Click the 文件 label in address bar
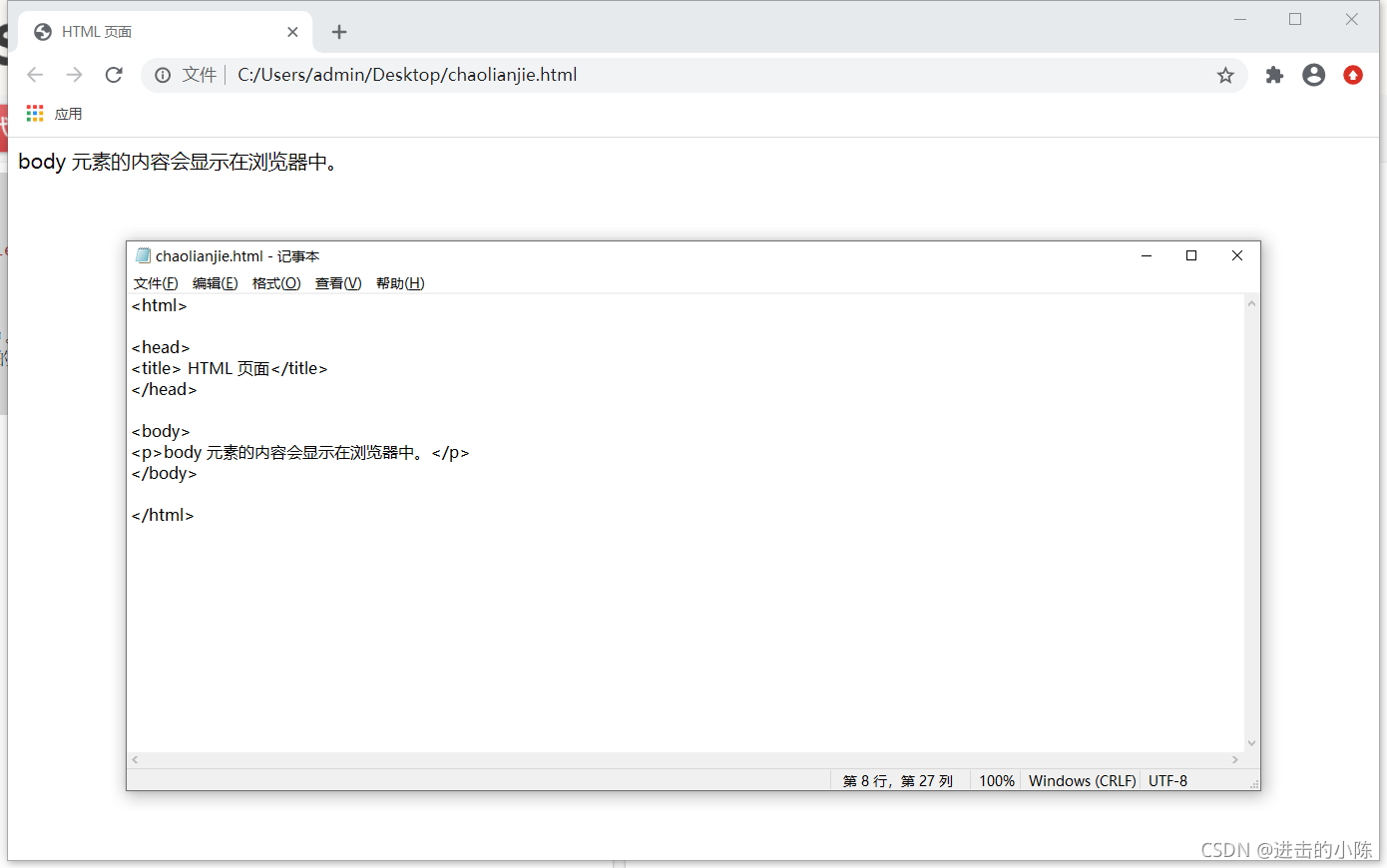 (x=200, y=75)
